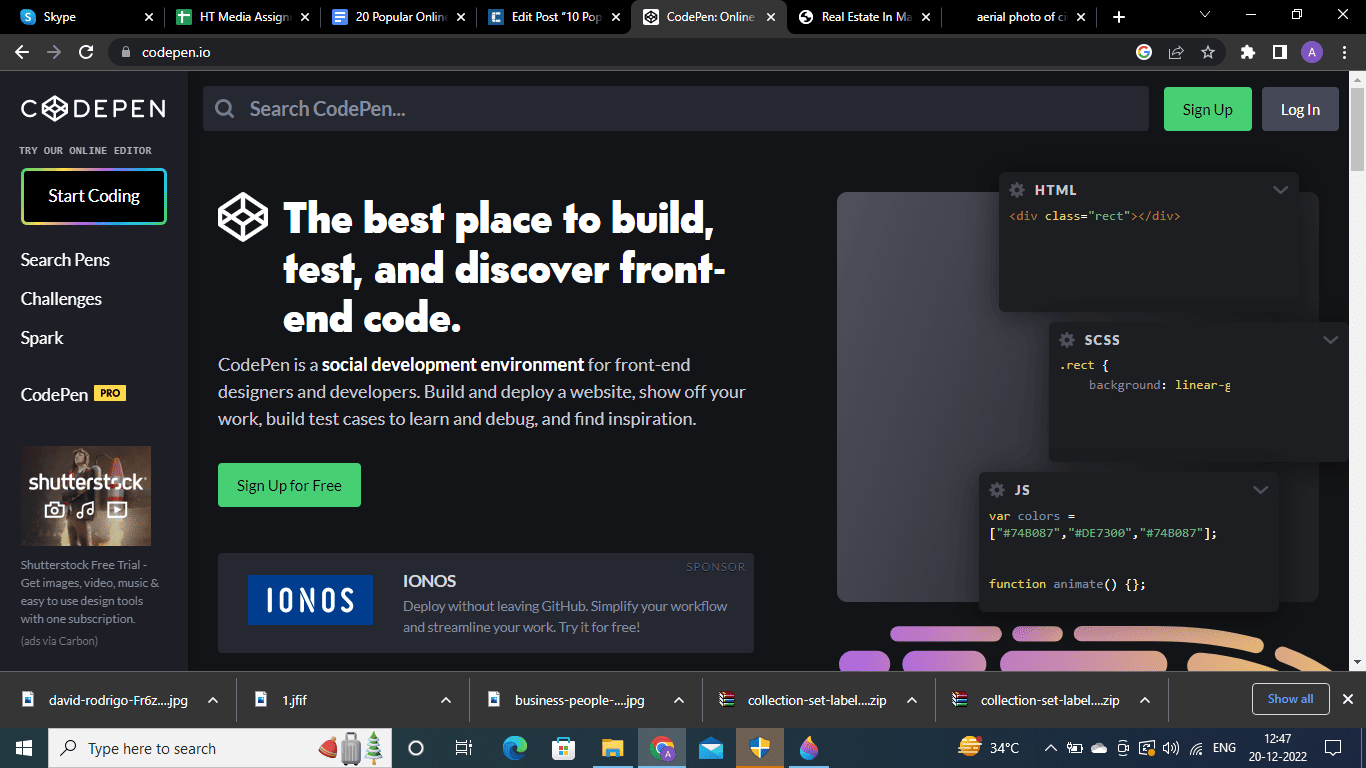Reload the CodePen page
The height and width of the screenshot is (768, 1366).
tap(86, 52)
